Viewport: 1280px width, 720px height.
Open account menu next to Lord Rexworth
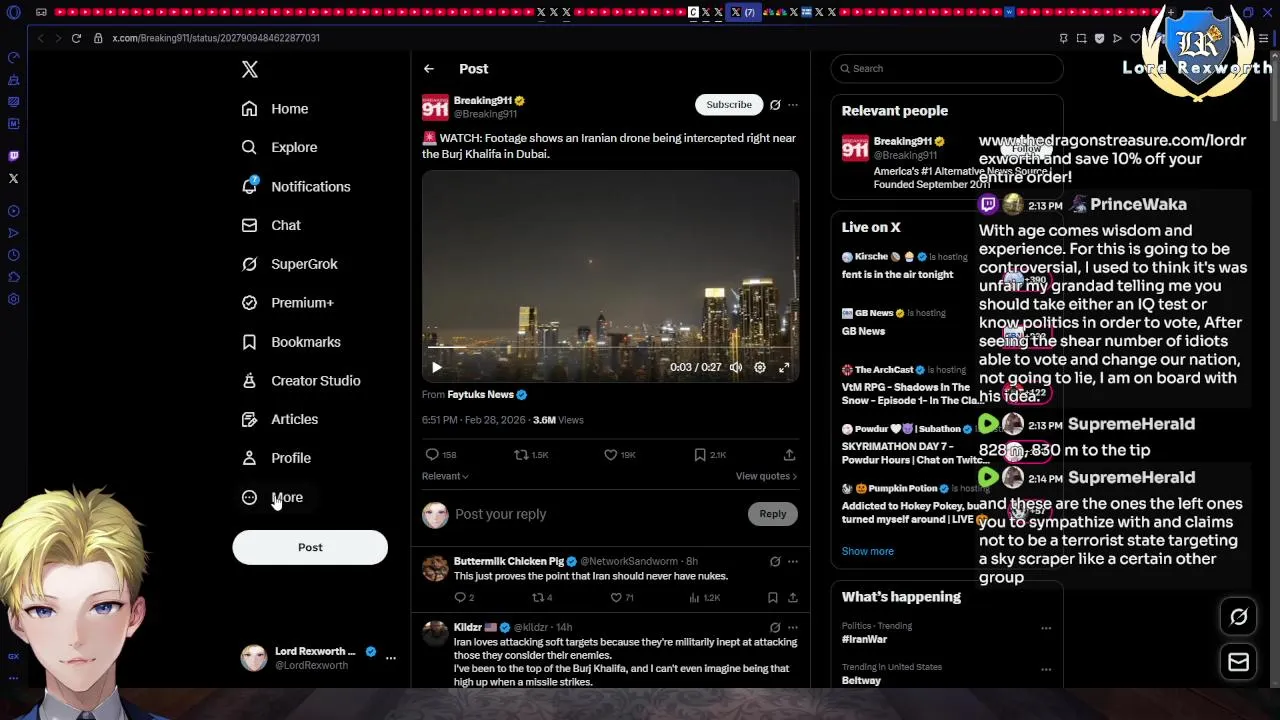point(391,658)
